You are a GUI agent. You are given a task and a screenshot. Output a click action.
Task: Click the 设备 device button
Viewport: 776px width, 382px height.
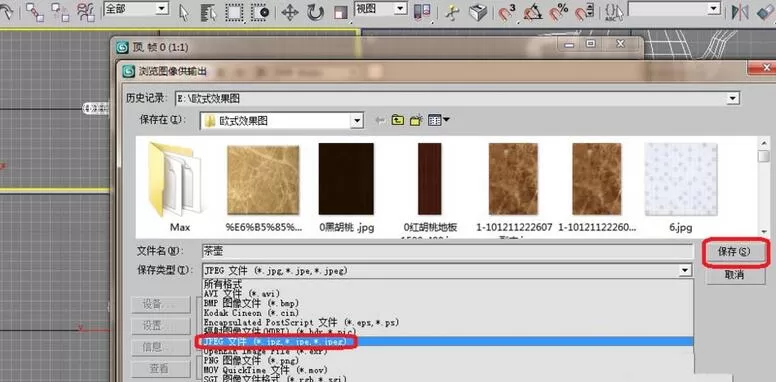coord(160,304)
